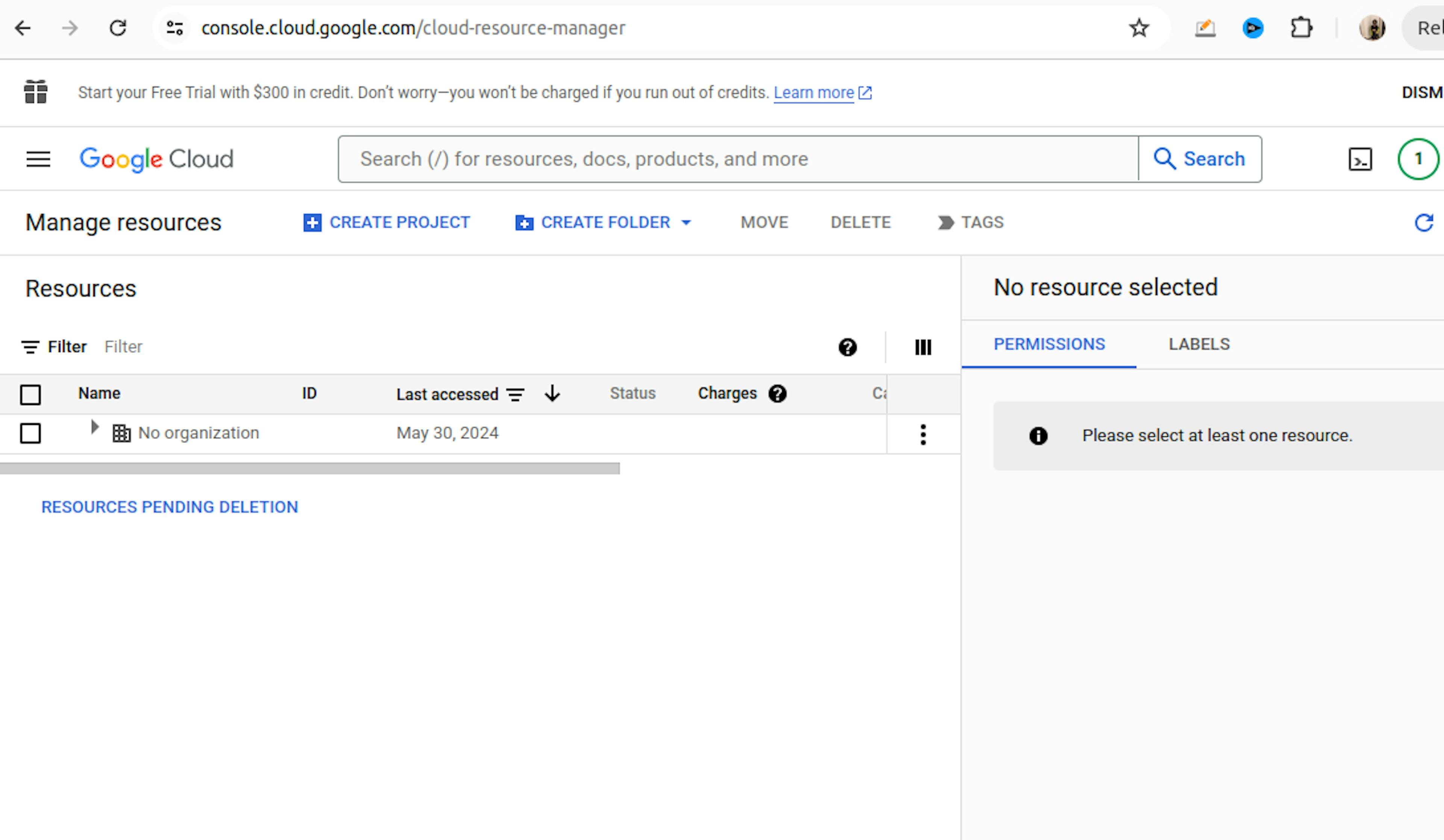Open the hamburger navigation menu
1444x840 pixels.
tap(38, 159)
